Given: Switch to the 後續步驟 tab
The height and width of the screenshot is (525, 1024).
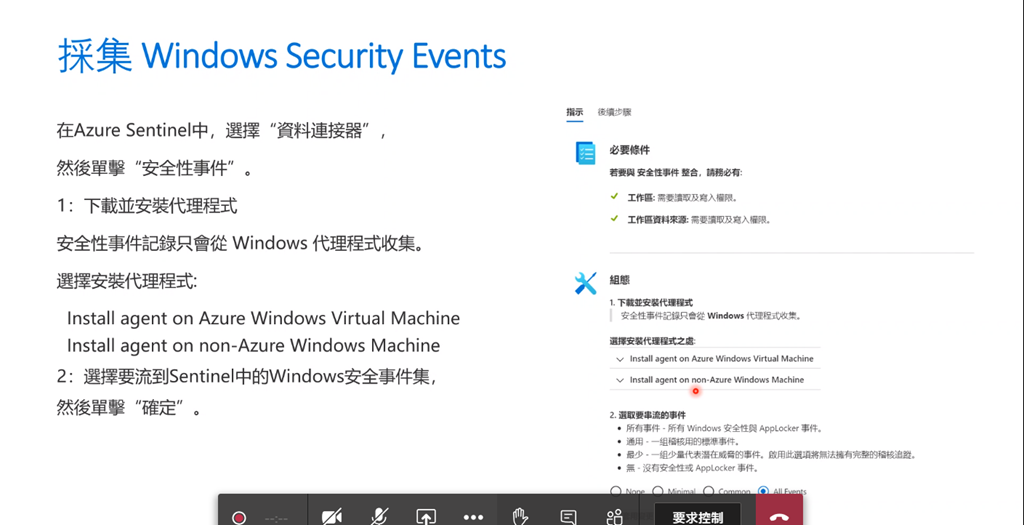Looking at the screenshot, I should click(615, 112).
